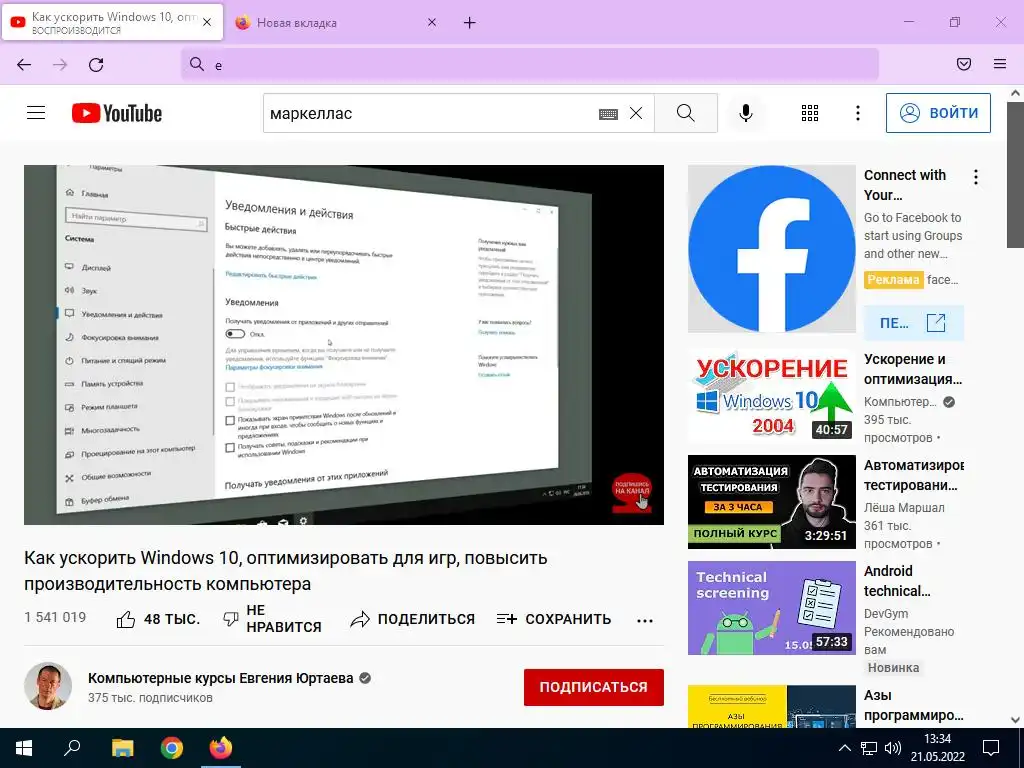Save video with СОХРАНИТЬ button

[554, 619]
